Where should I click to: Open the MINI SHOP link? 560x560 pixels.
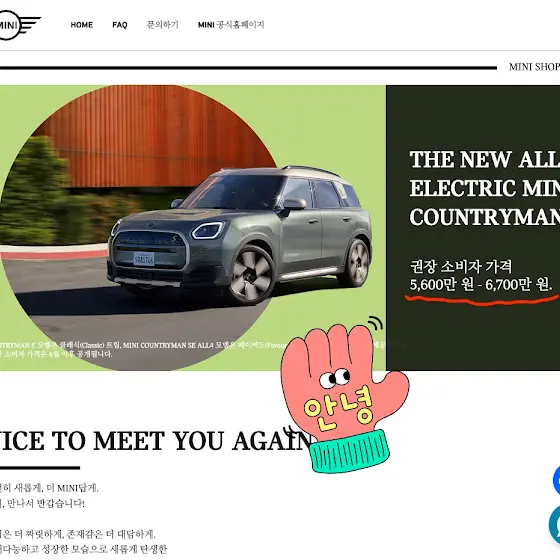[534, 67]
